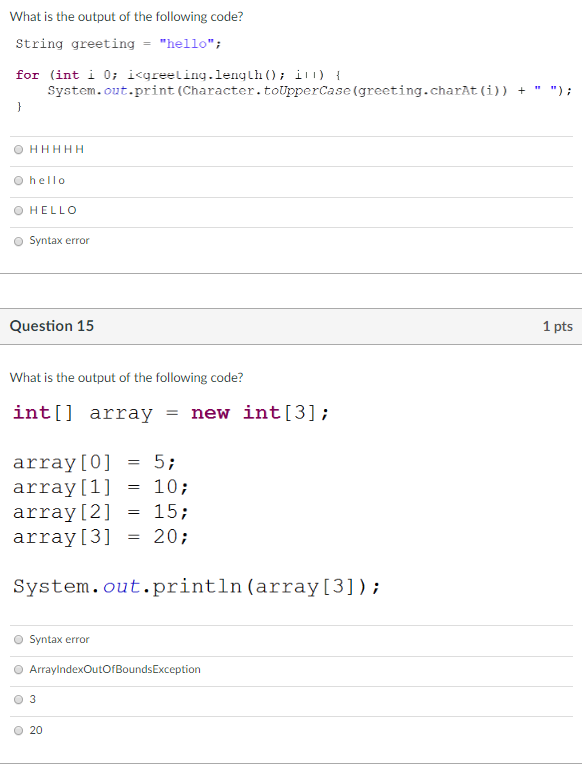Click the String greeting = "hello" code line

tap(119, 44)
